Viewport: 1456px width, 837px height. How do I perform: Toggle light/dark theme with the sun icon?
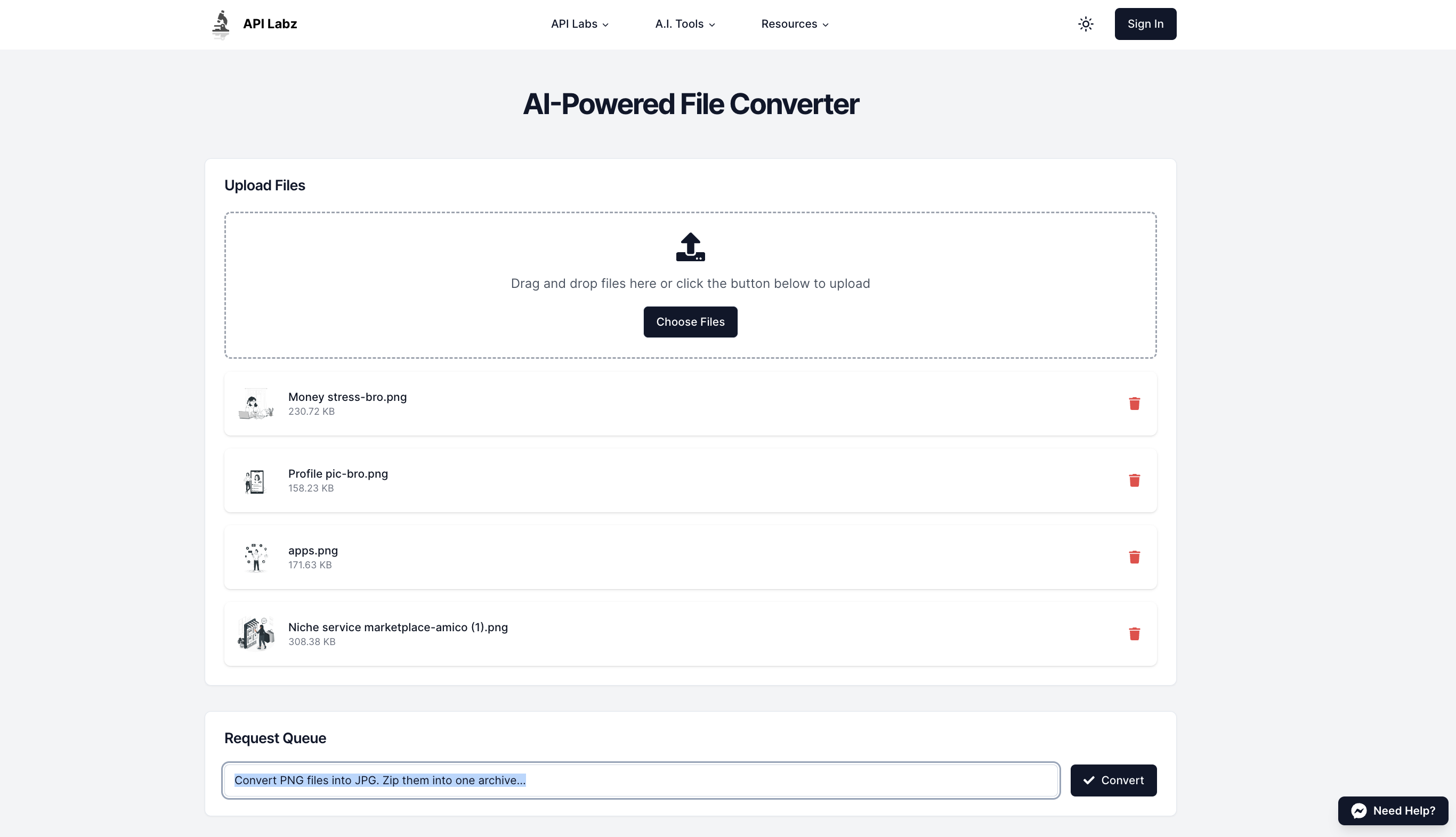tap(1086, 23)
